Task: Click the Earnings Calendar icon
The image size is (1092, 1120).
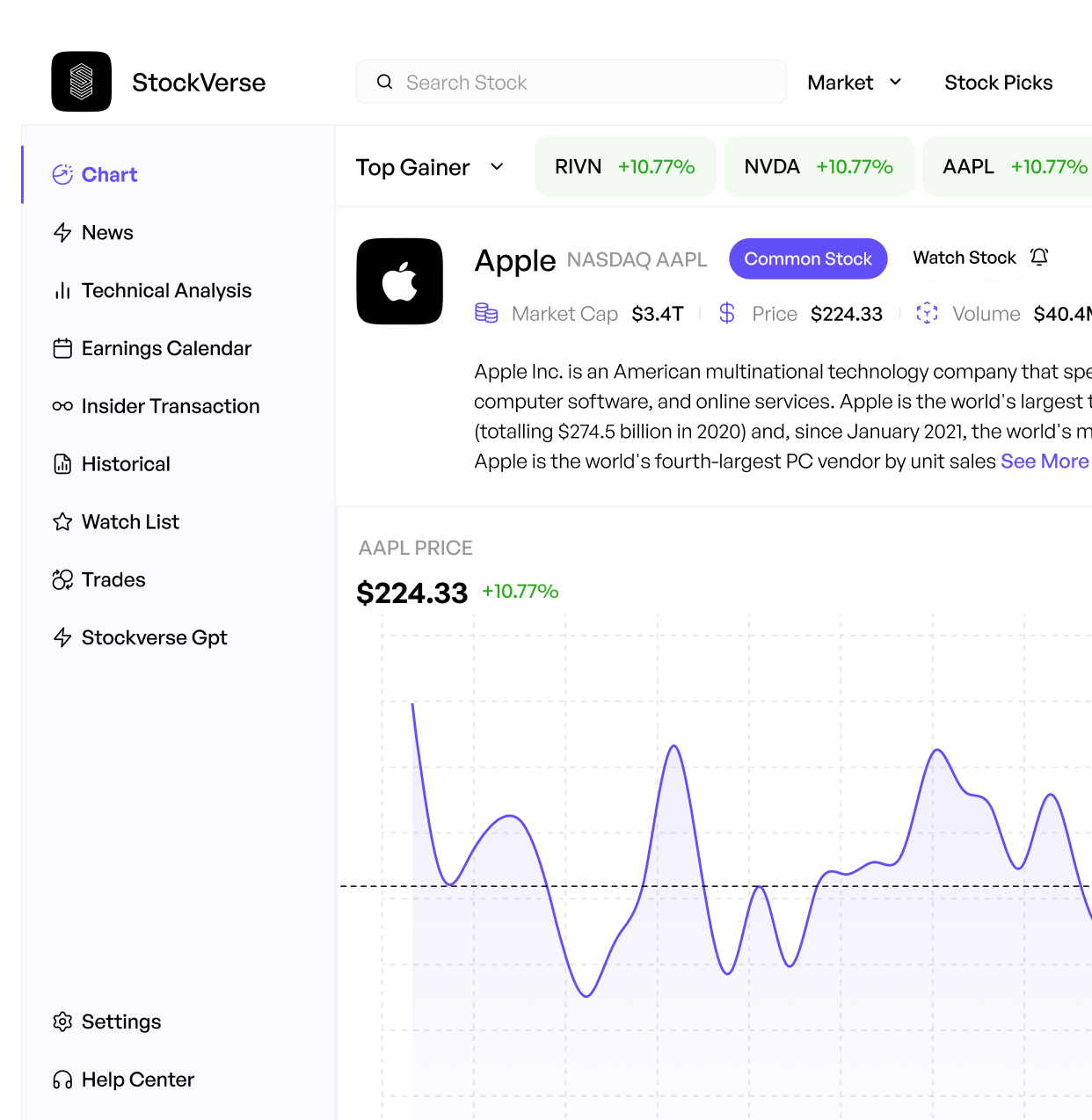Action: [x=62, y=349]
